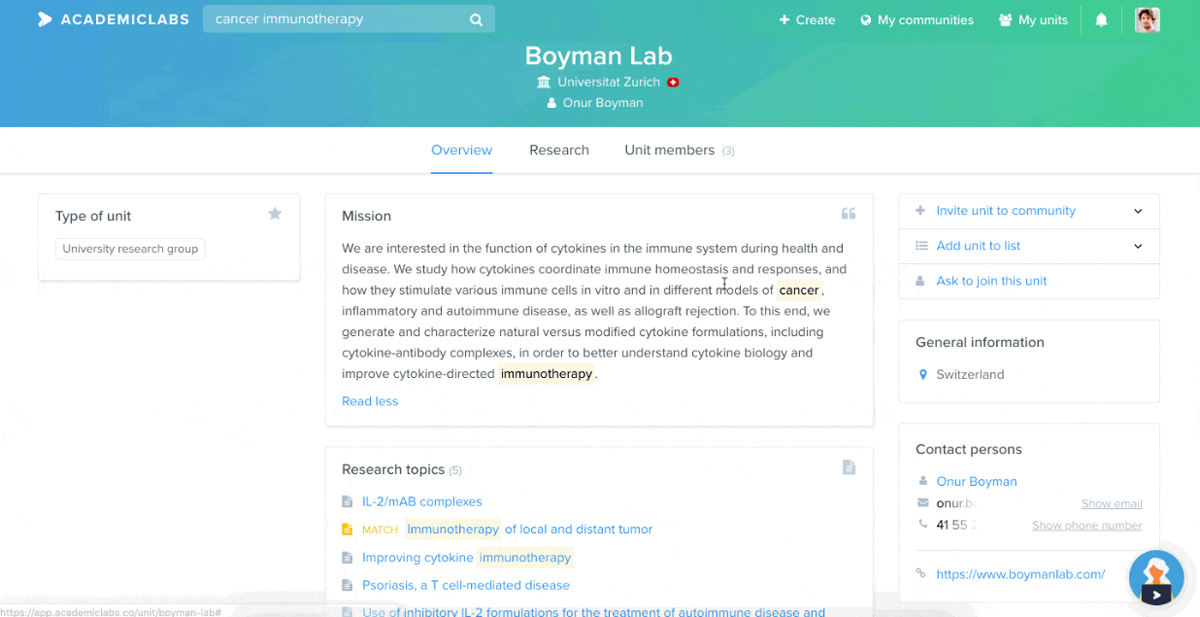The image size is (1200, 617).
Task: Open the notifications bell
Action: 1101,20
